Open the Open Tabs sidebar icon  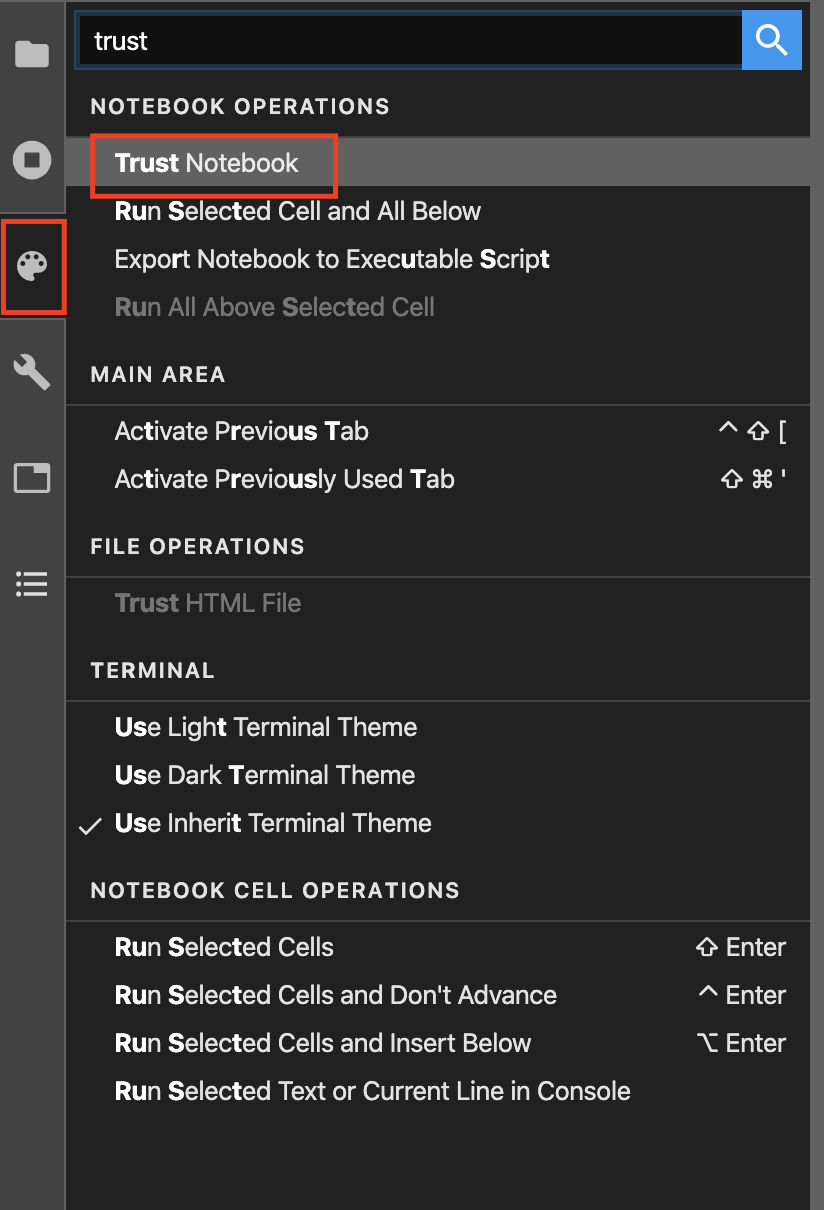tap(32, 479)
